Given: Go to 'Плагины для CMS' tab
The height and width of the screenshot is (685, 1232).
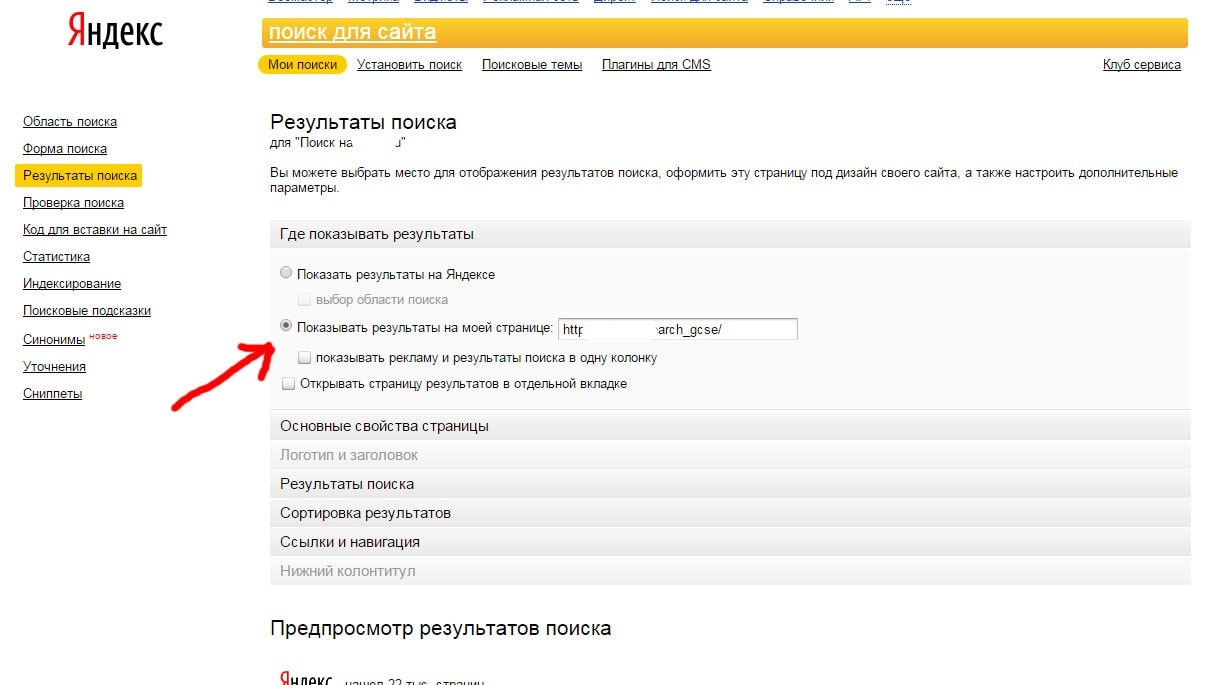Looking at the screenshot, I should click(656, 65).
